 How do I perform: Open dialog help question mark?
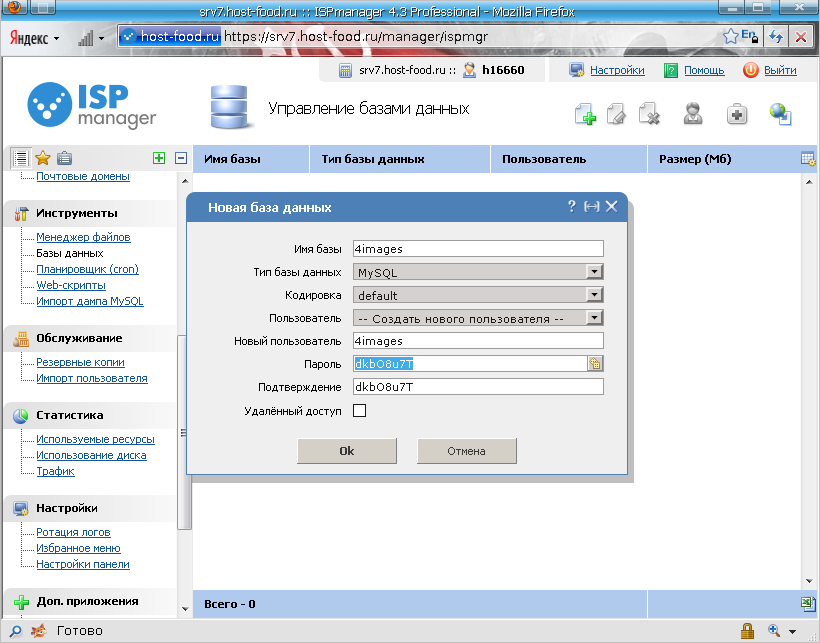coord(572,206)
